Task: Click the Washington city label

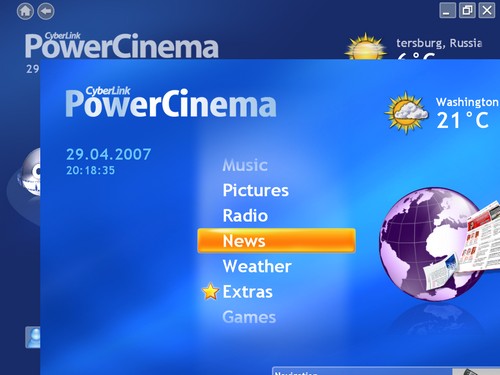Action: coord(467,102)
